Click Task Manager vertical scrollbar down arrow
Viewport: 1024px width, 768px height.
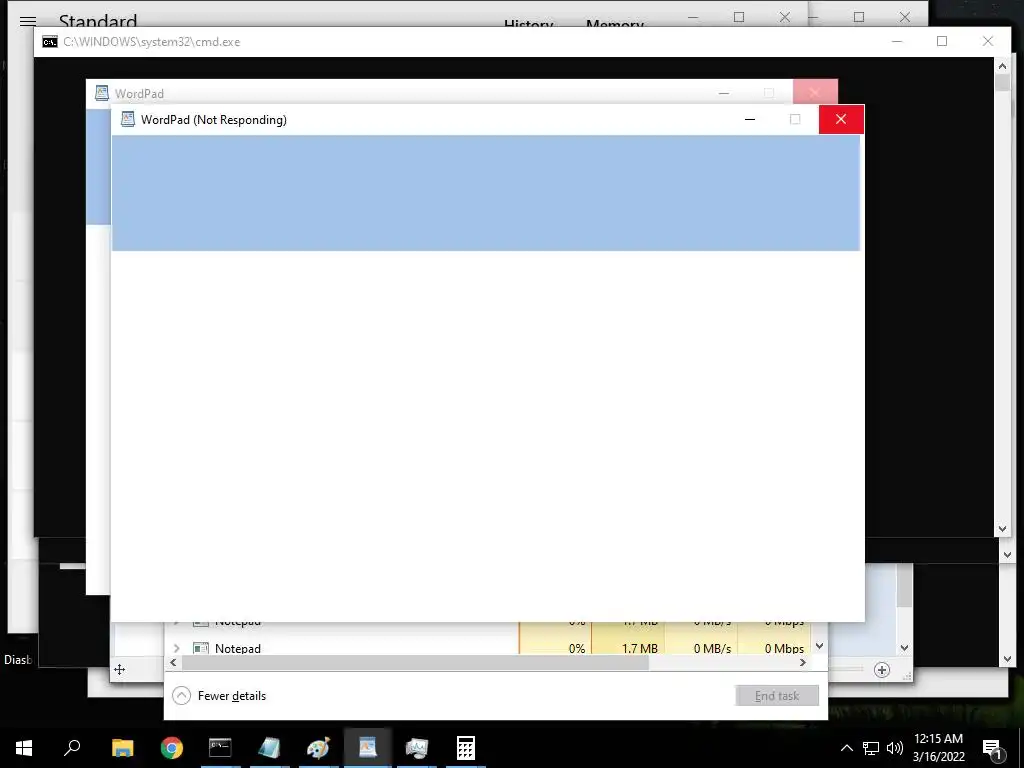tap(820, 646)
